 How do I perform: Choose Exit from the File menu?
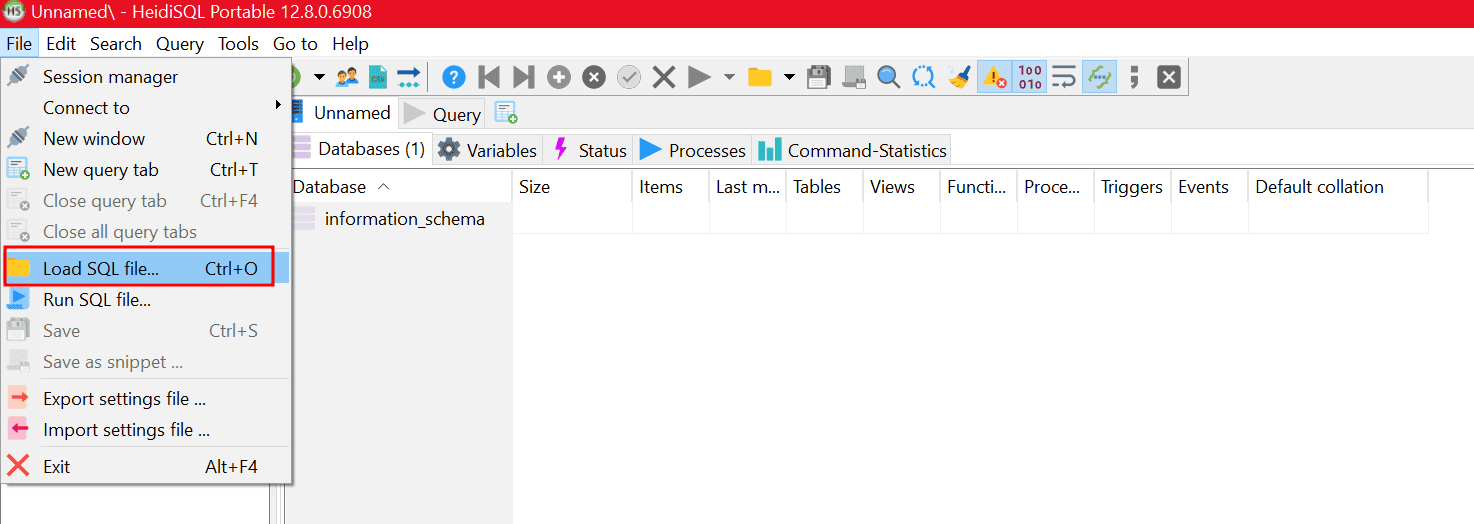(x=146, y=467)
